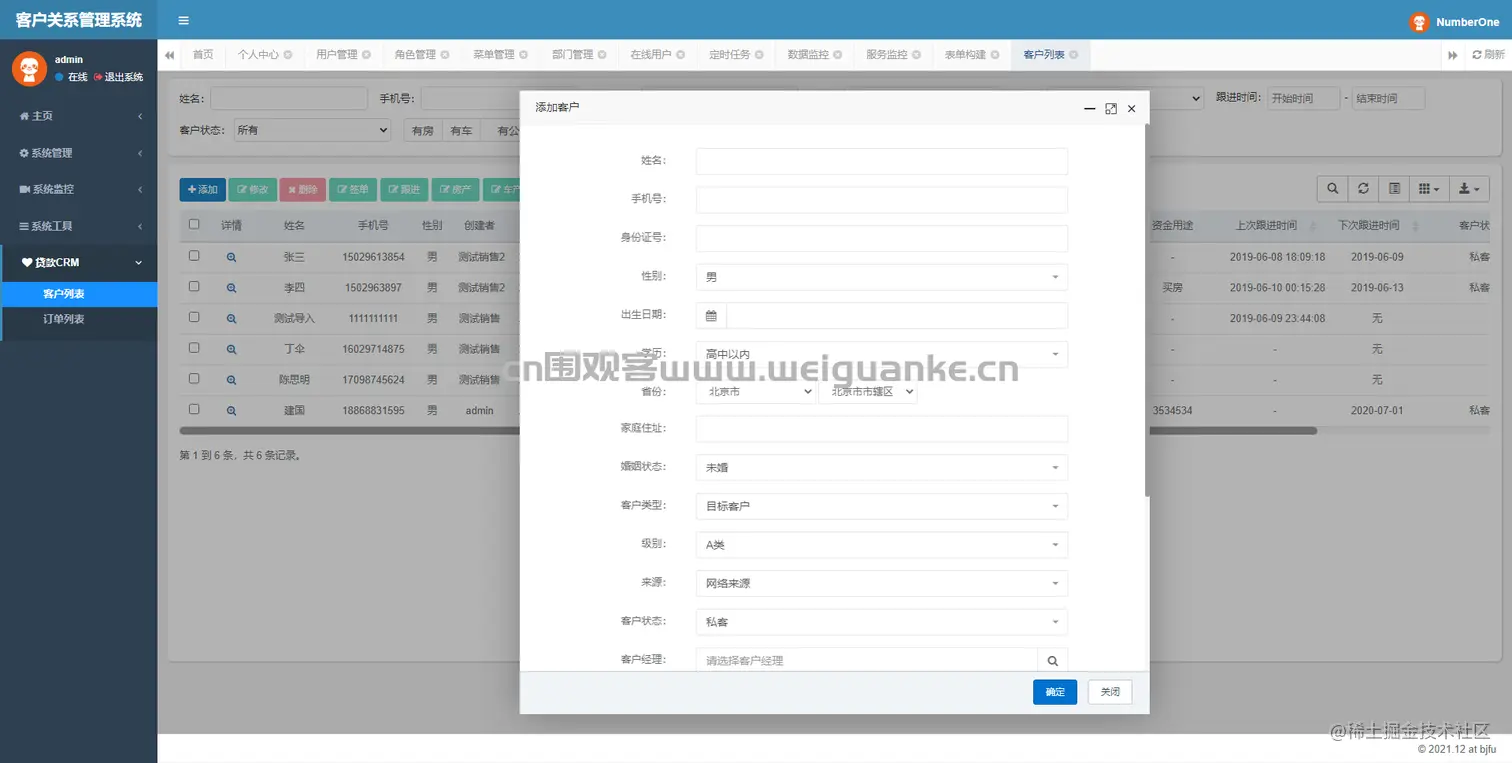Screen dimensions: 1512x763
Task: Minimize the 添加客户 dialog
Action: pyautogui.click(x=1090, y=108)
